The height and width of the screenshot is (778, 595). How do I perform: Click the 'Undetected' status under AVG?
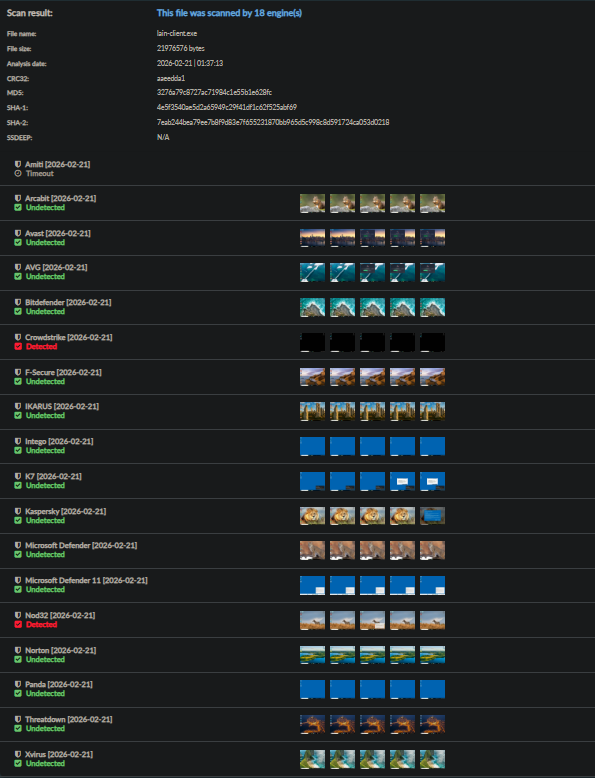(x=45, y=276)
